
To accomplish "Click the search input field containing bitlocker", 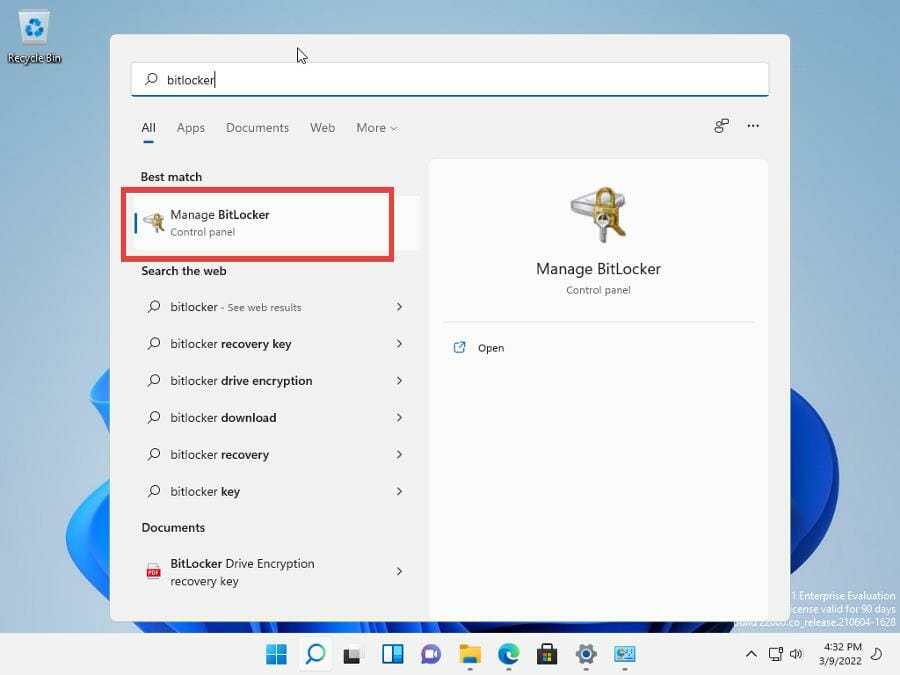I will coord(450,79).
